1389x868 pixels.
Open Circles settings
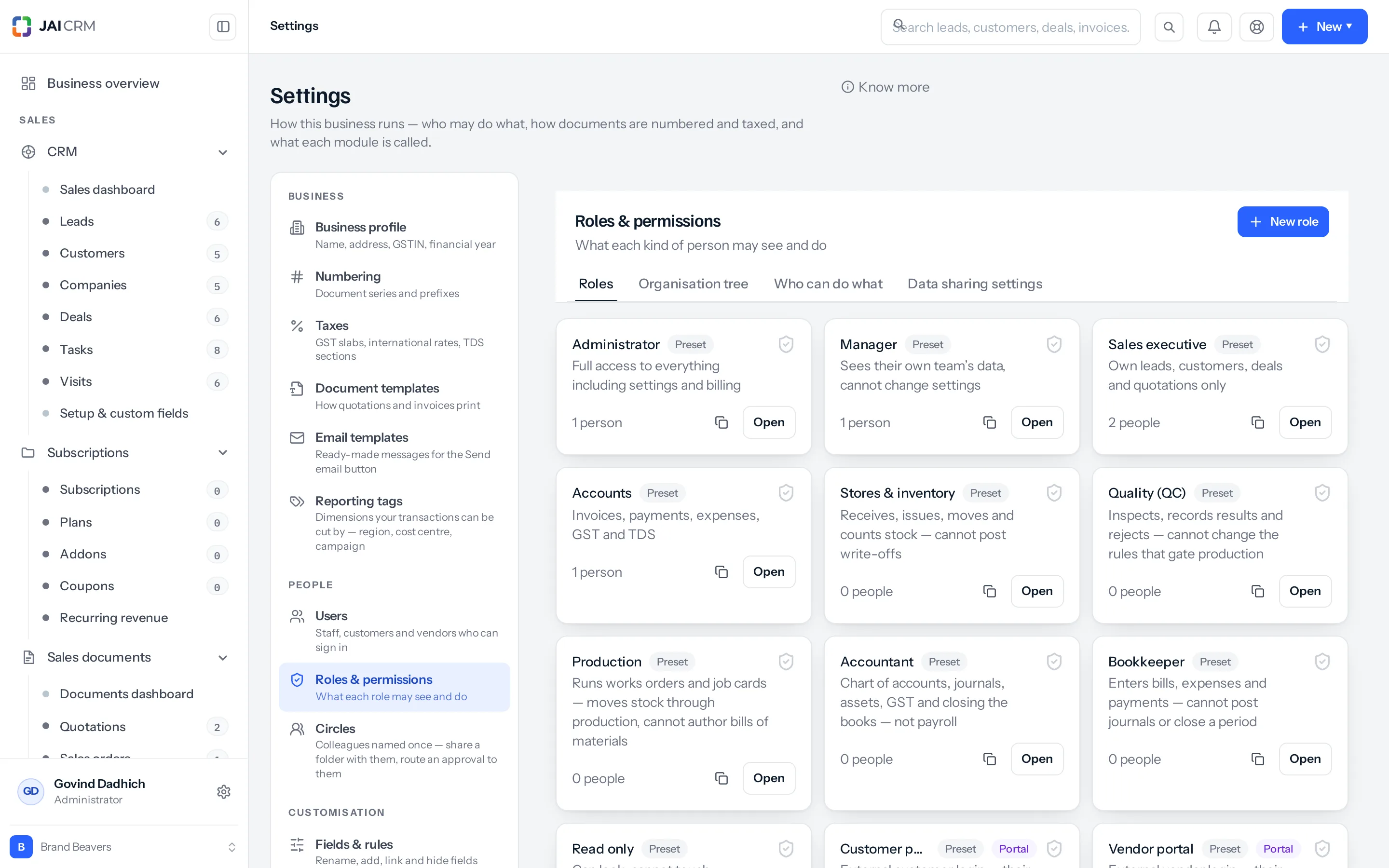pos(394,750)
